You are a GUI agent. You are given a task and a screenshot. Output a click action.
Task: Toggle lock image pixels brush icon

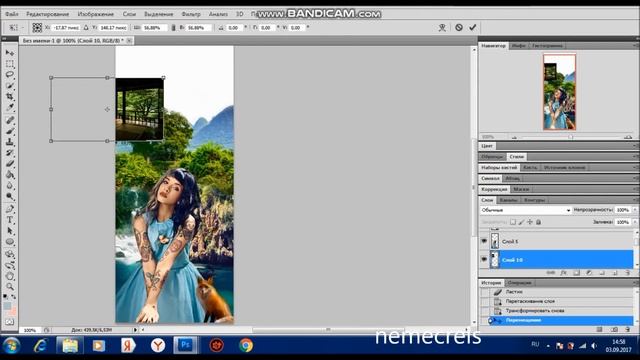(521, 222)
